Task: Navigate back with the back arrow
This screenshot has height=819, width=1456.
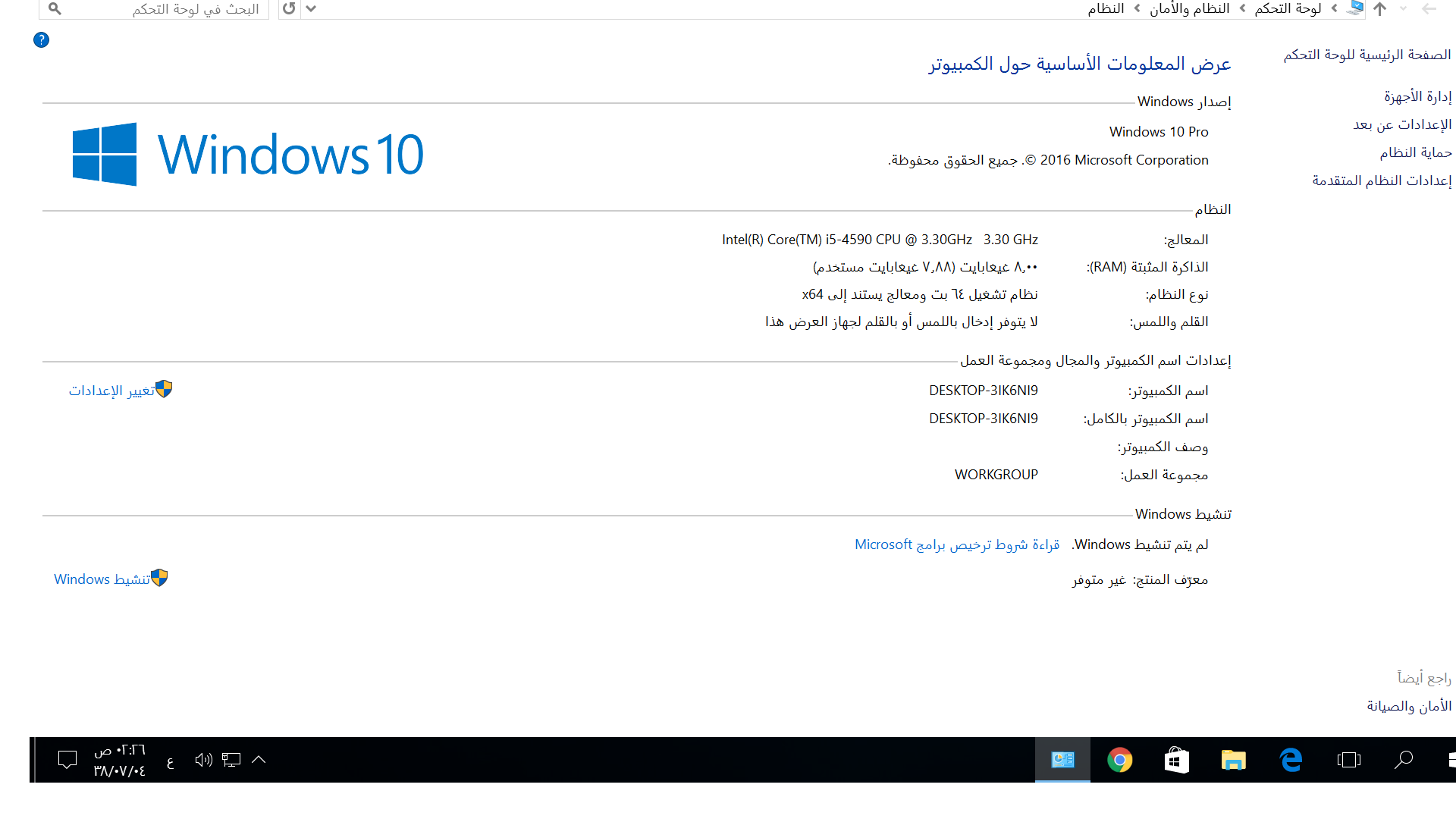Action: coord(1429,9)
